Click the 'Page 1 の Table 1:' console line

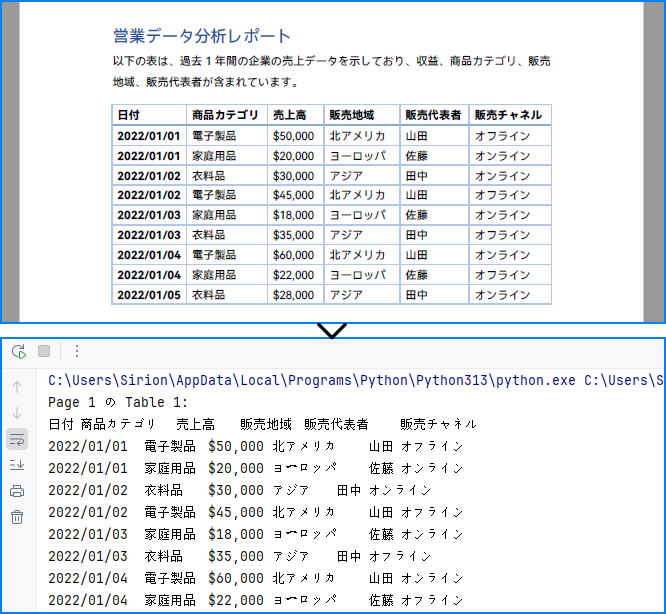pos(118,402)
